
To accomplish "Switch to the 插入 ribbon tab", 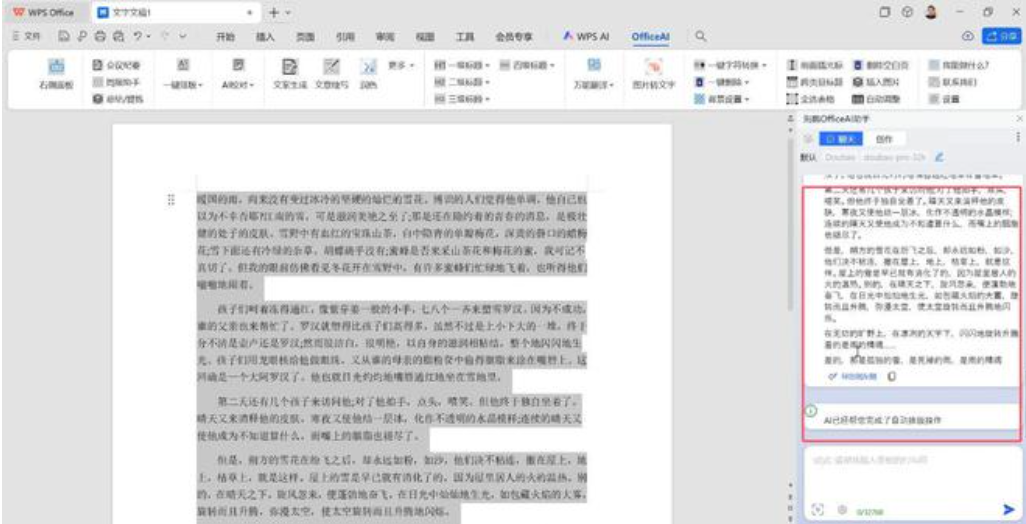I will click(x=265, y=37).
